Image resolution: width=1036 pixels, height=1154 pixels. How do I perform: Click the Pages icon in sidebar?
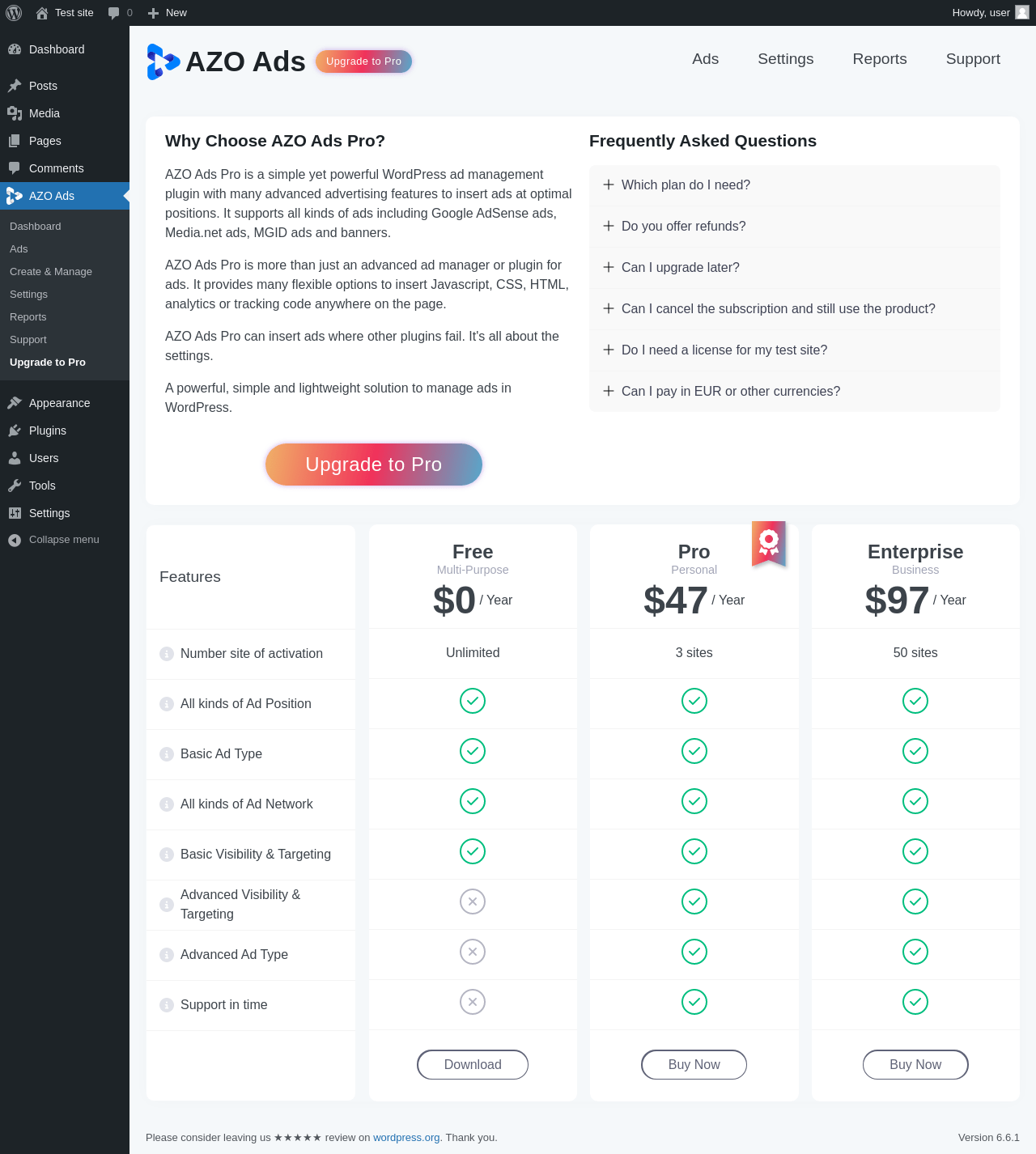click(x=15, y=141)
